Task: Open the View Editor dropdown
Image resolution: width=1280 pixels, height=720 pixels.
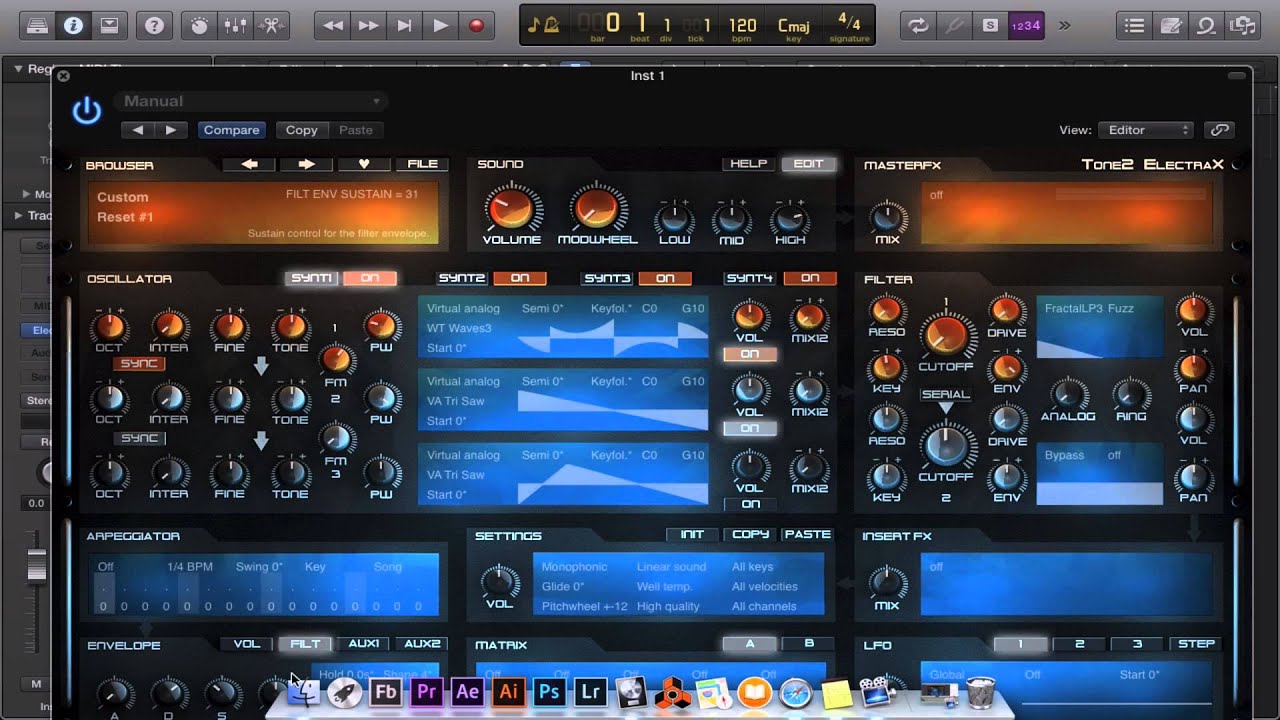Action: 1145,130
